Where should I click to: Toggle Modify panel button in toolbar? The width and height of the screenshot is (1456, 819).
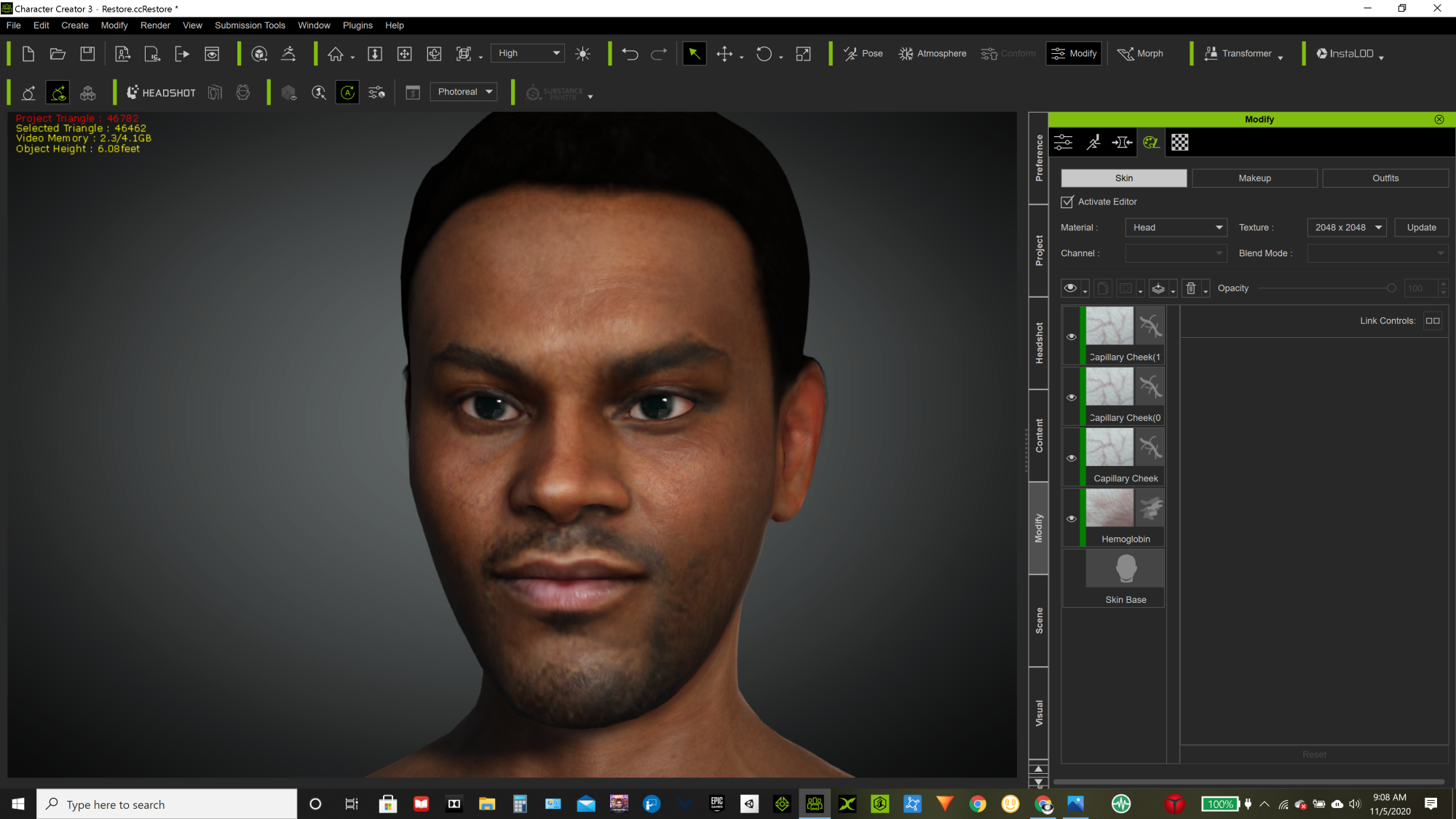pyautogui.click(x=1074, y=54)
